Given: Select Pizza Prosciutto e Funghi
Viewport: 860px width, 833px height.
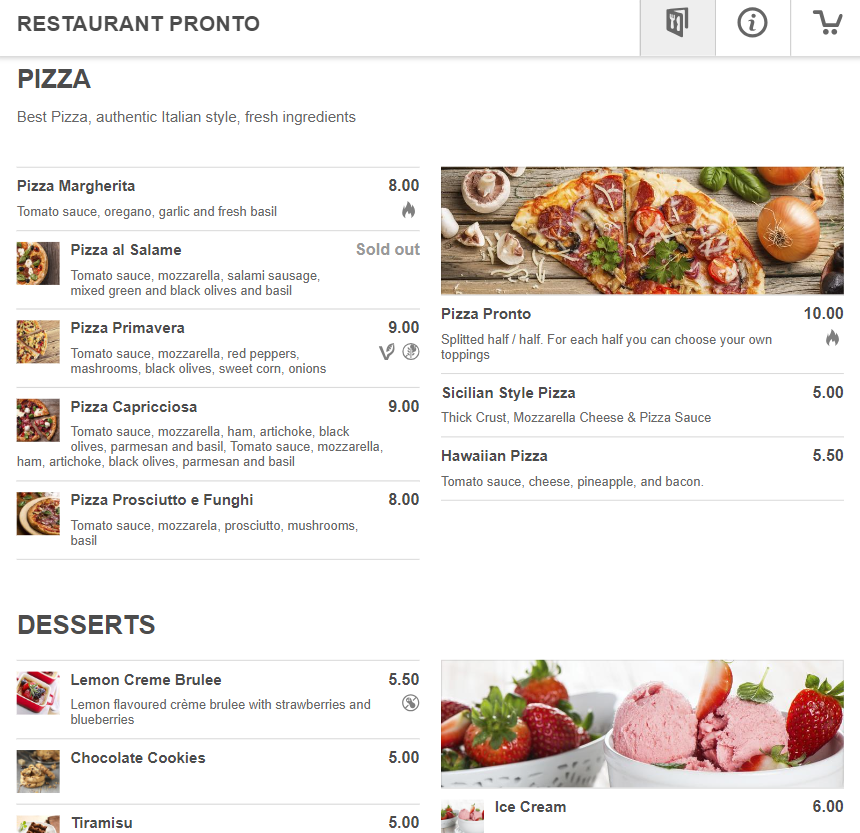Looking at the screenshot, I should coord(162,500).
